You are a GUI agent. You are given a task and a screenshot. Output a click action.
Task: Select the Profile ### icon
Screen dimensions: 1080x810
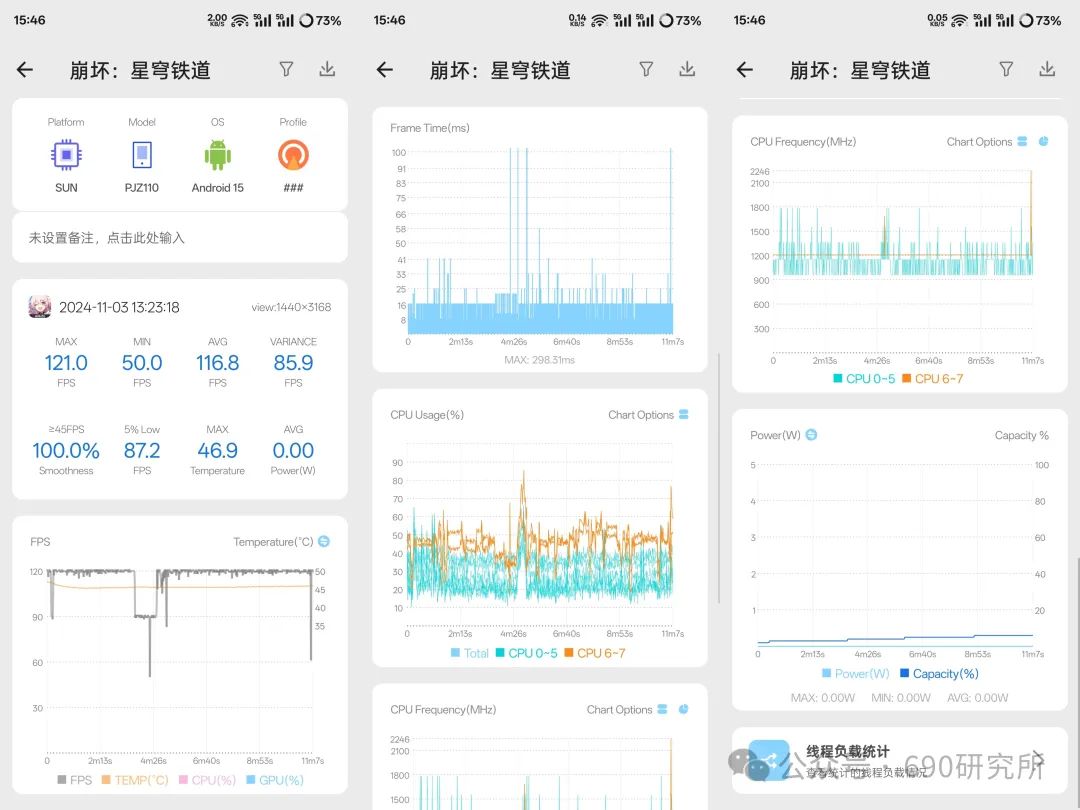[x=293, y=155]
